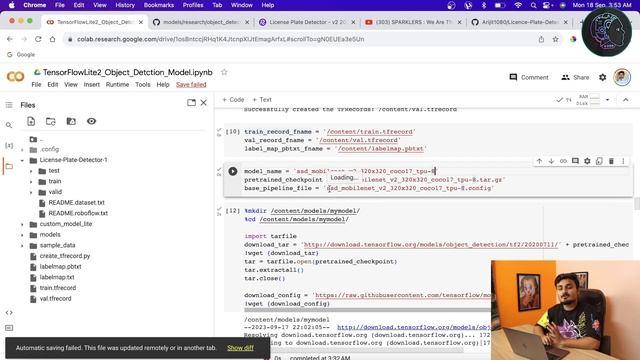Select the Files folder sidebar icon
The width and height of the screenshot is (640, 360).
pyautogui.click(x=9, y=166)
